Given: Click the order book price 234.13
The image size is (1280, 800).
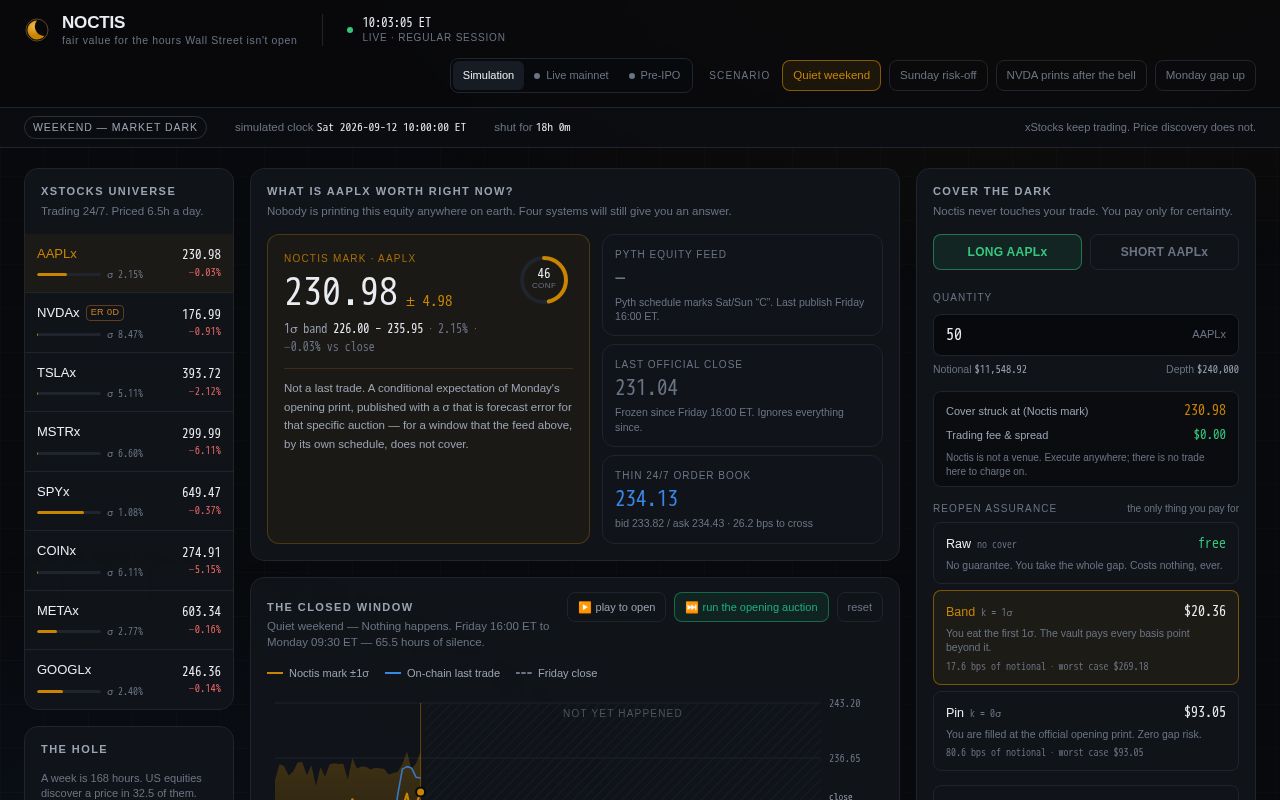Looking at the screenshot, I should click(646, 499).
